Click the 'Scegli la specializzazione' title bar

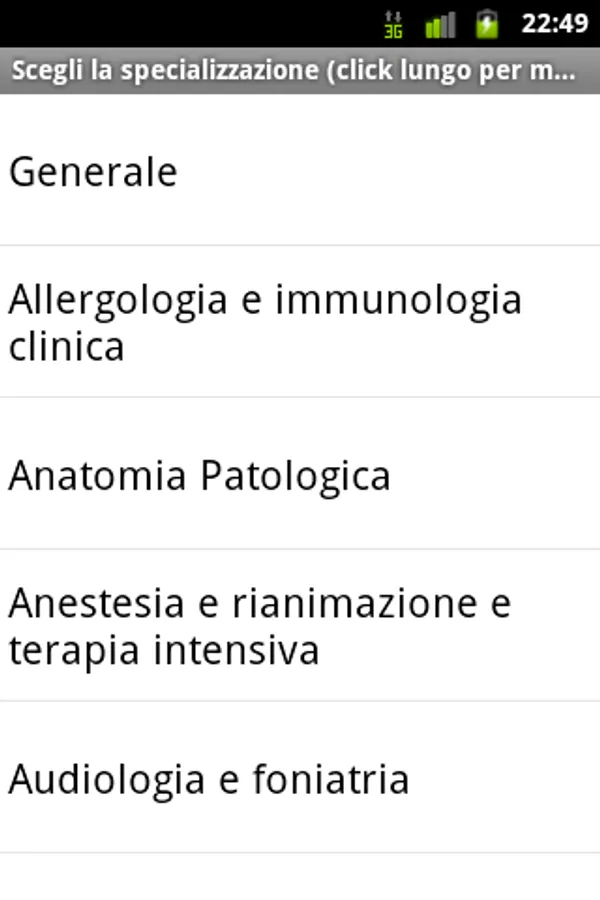point(300,71)
